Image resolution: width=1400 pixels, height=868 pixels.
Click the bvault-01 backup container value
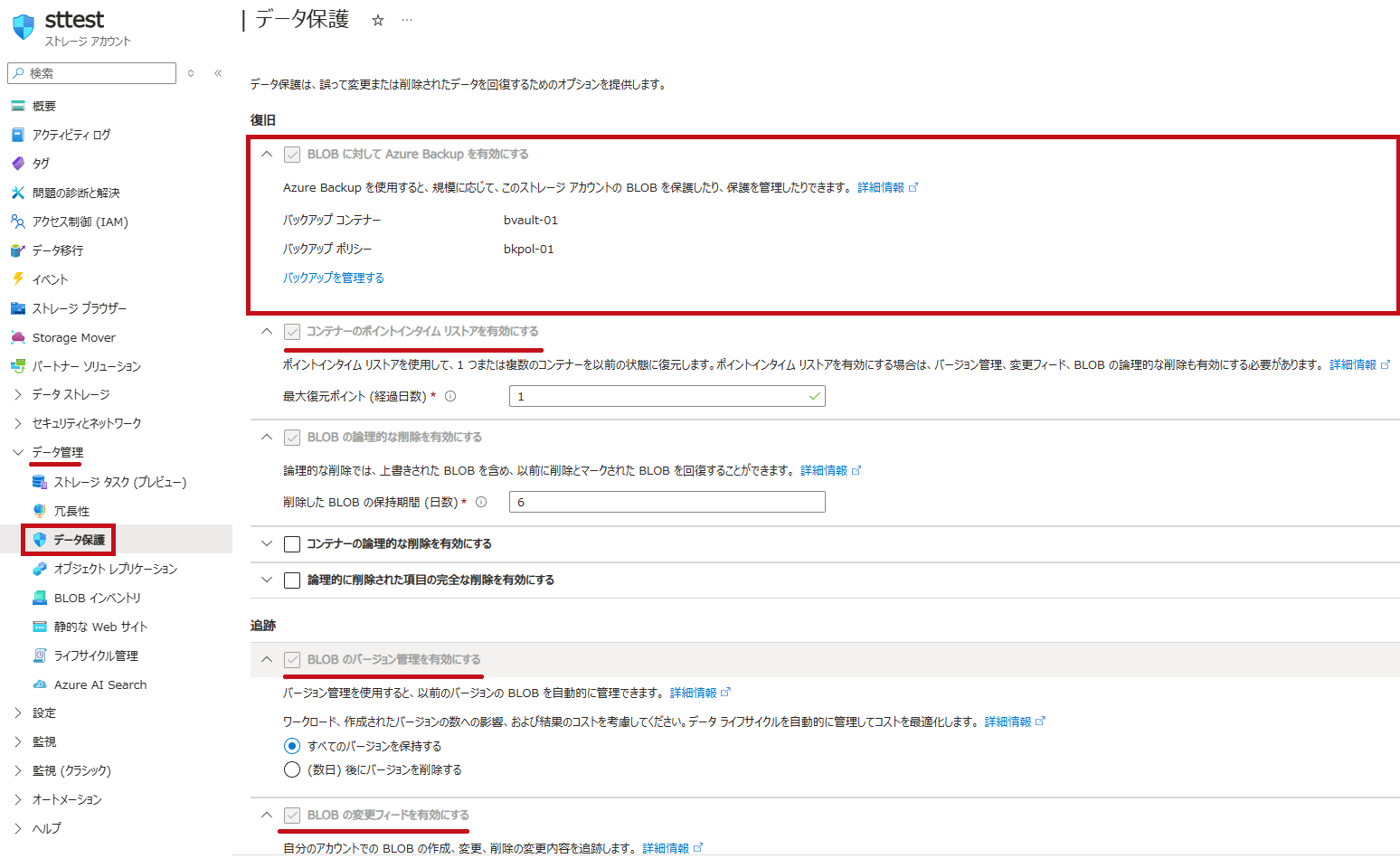(531, 220)
